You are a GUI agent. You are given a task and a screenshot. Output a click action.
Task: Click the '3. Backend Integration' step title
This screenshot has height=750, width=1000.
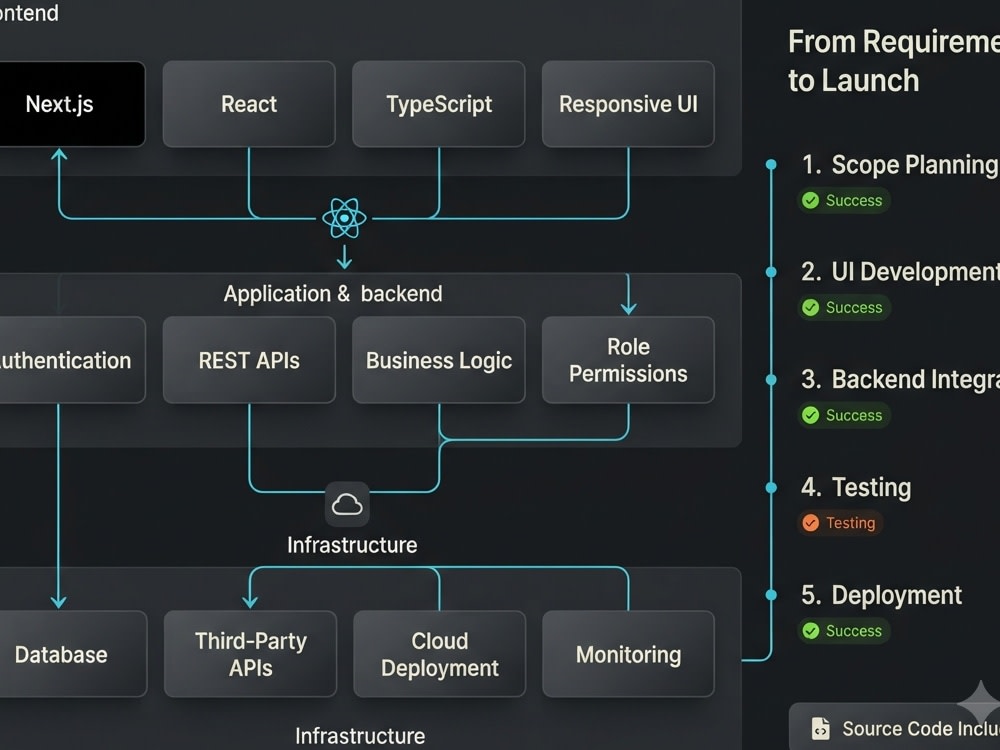tap(901, 379)
